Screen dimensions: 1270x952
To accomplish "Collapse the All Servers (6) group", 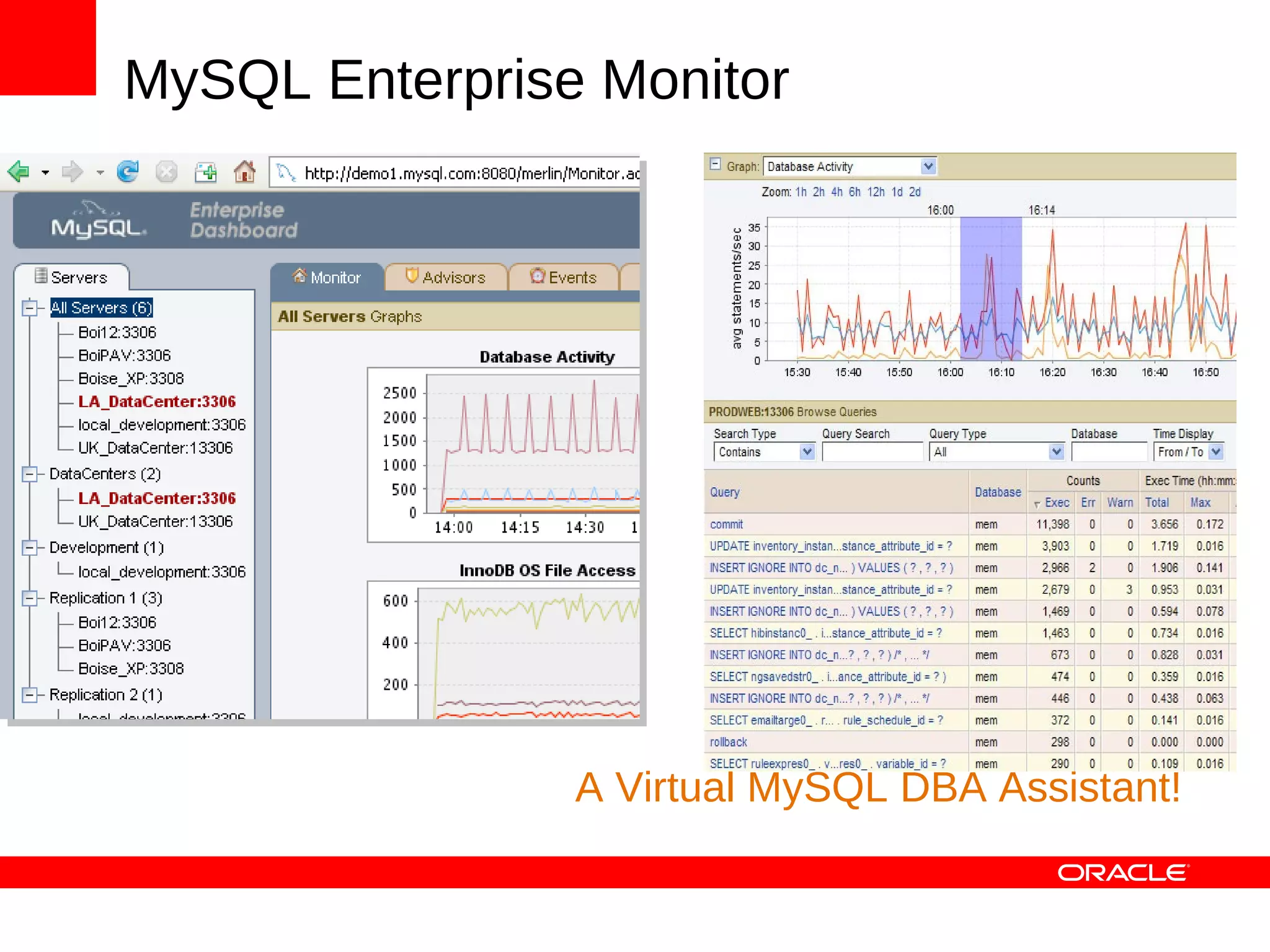I will click(x=29, y=308).
